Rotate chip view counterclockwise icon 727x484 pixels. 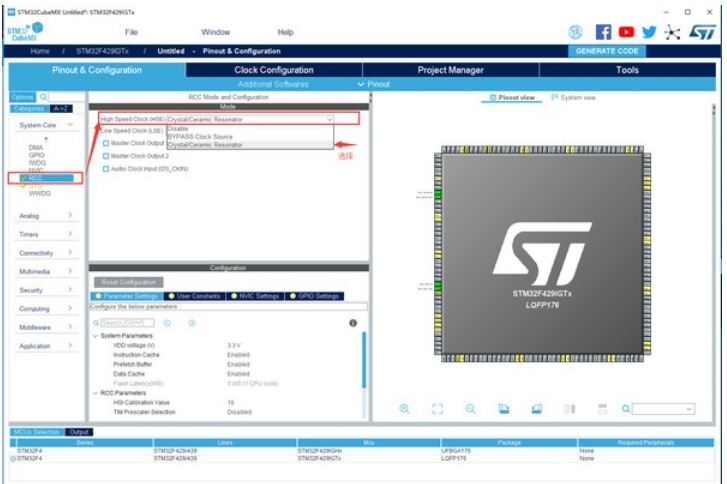coord(537,408)
